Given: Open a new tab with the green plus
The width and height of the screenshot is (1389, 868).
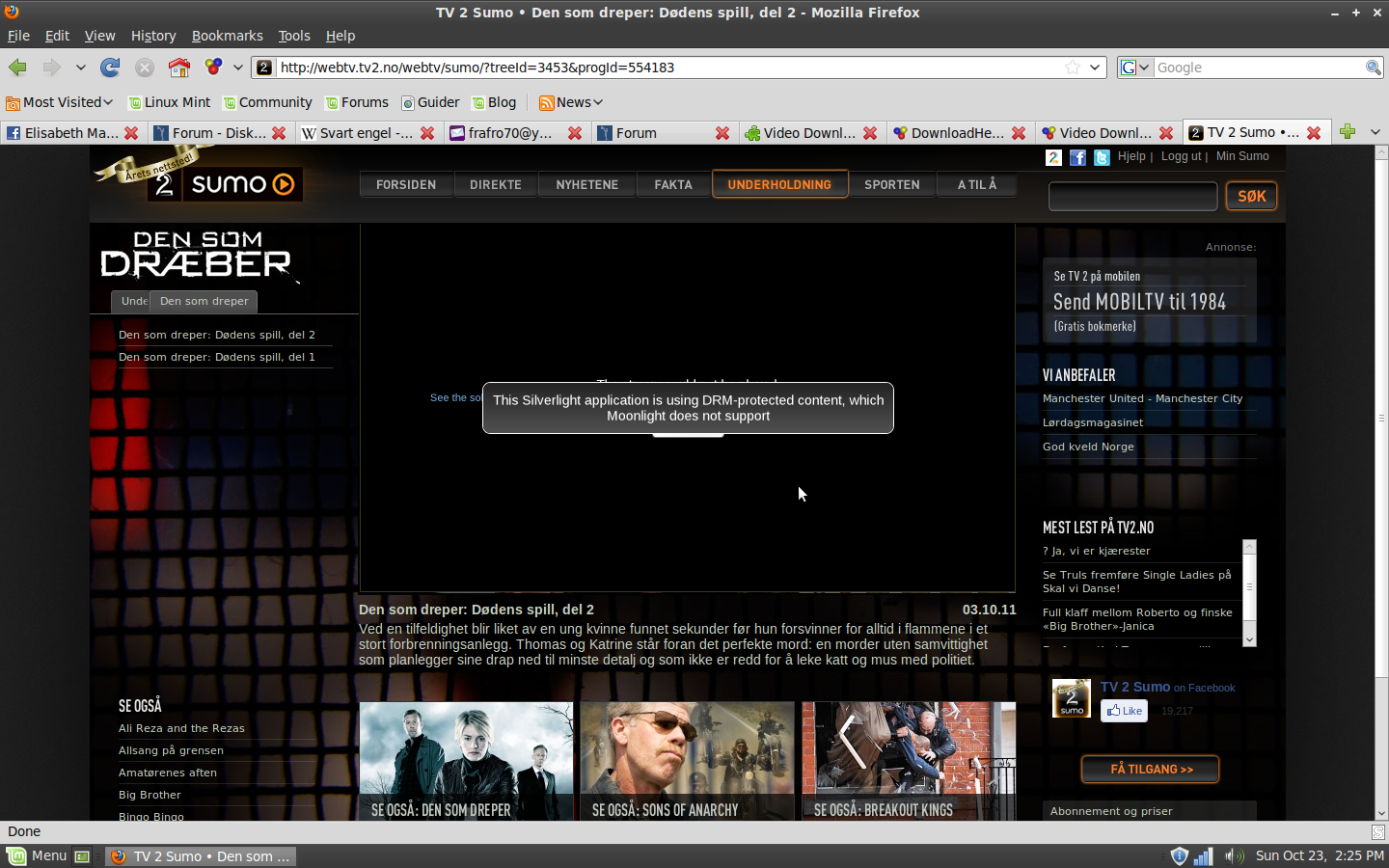Looking at the screenshot, I should (1348, 132).
